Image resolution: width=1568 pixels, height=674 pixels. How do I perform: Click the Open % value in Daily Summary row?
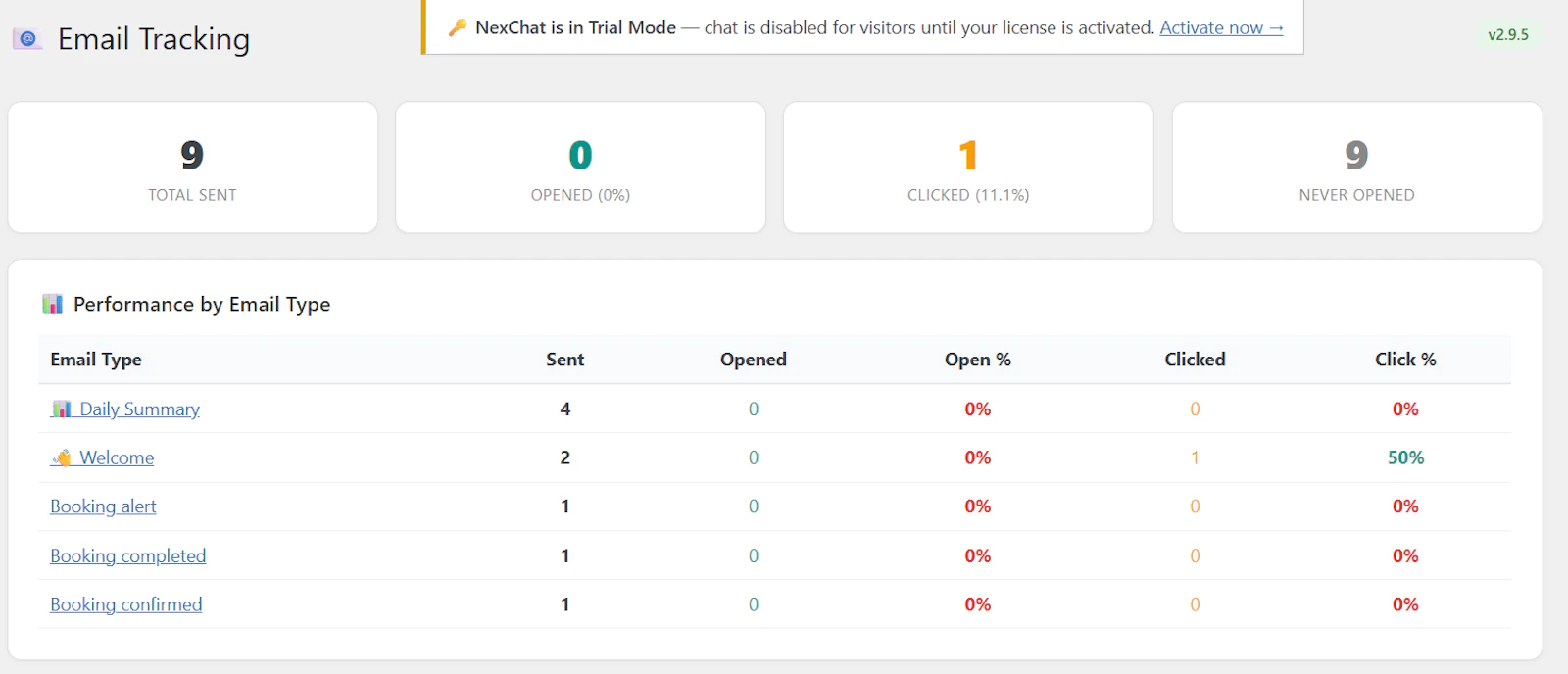pos(978,409)
